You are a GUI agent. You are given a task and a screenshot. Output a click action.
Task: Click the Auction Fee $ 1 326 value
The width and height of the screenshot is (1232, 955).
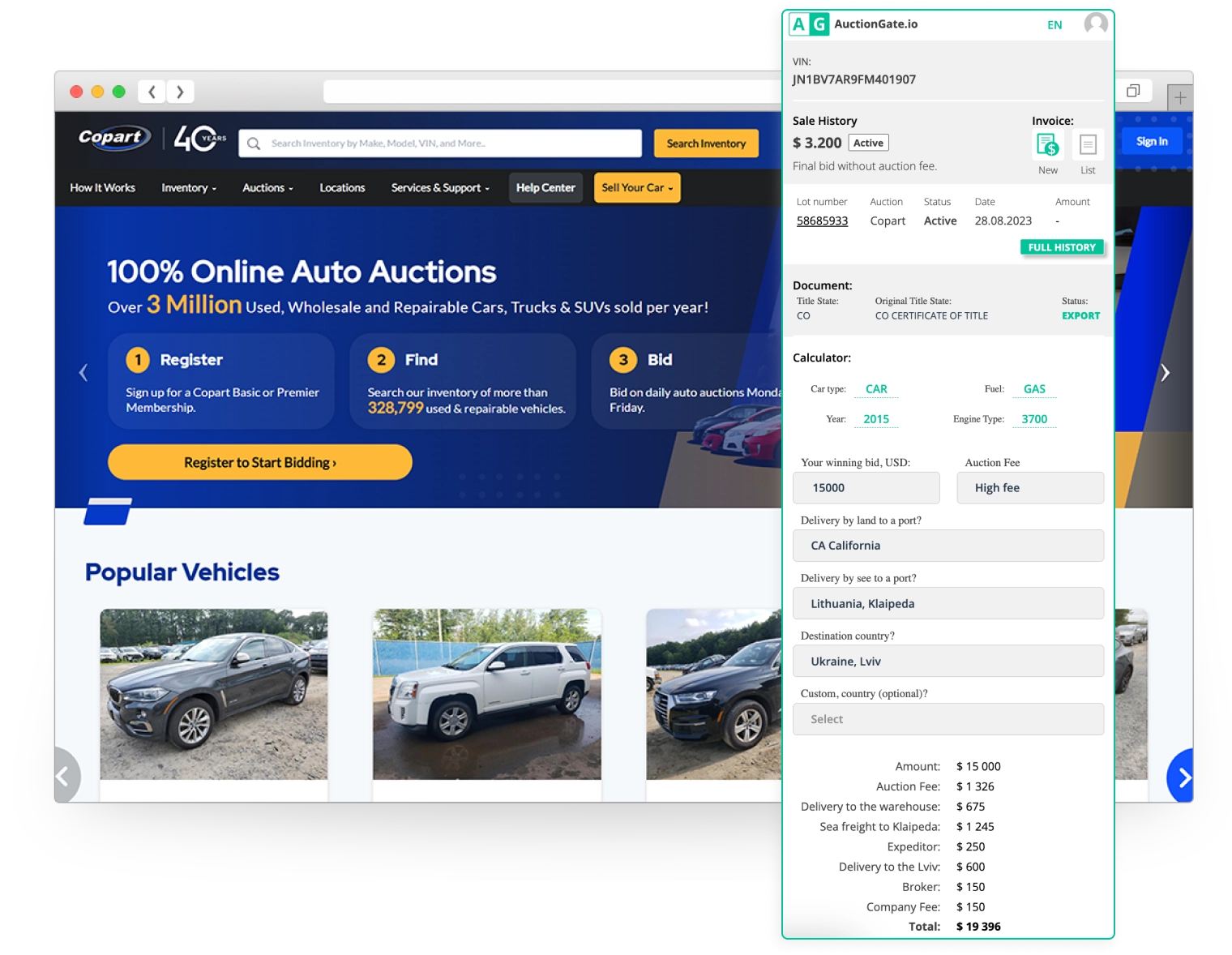(975, 786)
